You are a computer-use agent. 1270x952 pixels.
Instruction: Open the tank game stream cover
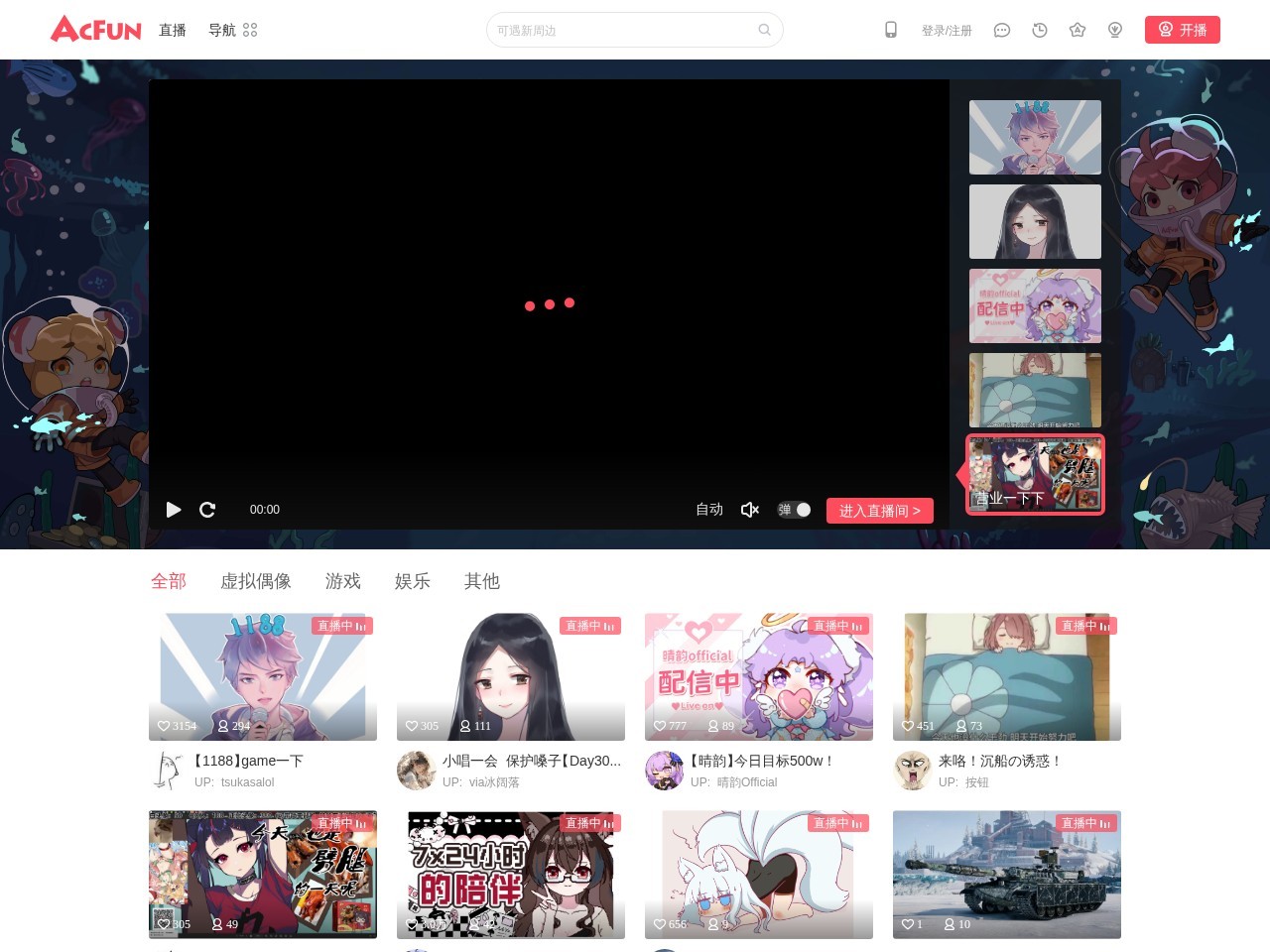[x=1007, y=875]
